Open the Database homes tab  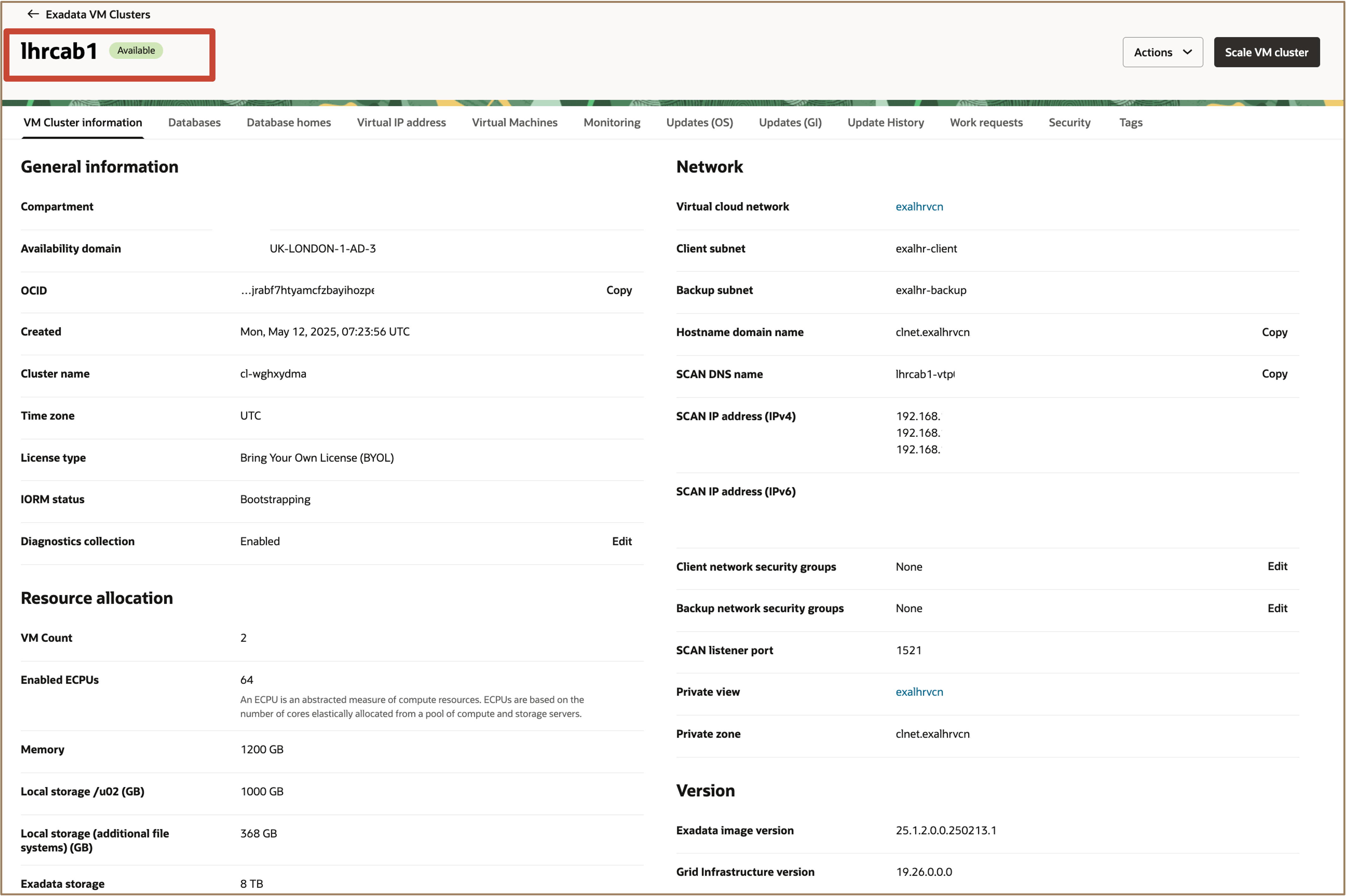(x=289, y=122)
